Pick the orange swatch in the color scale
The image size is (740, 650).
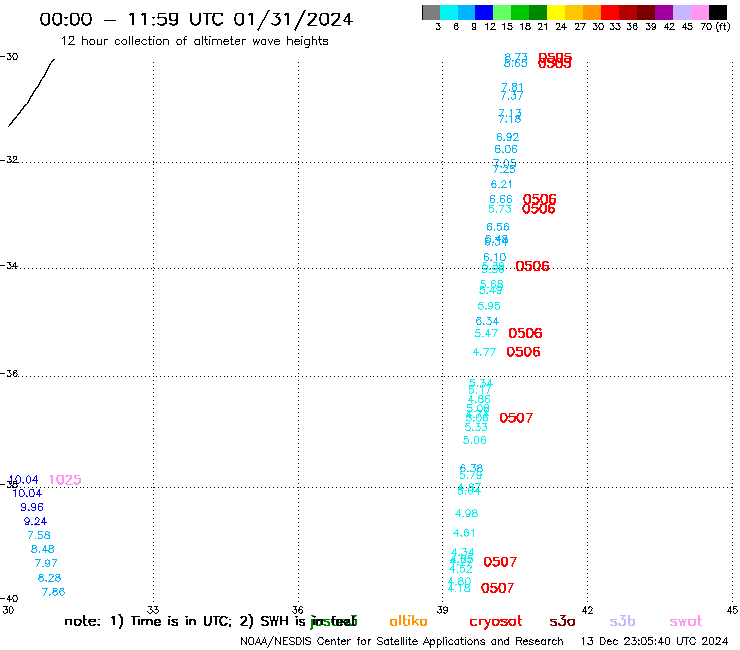(x=592, y=12)
